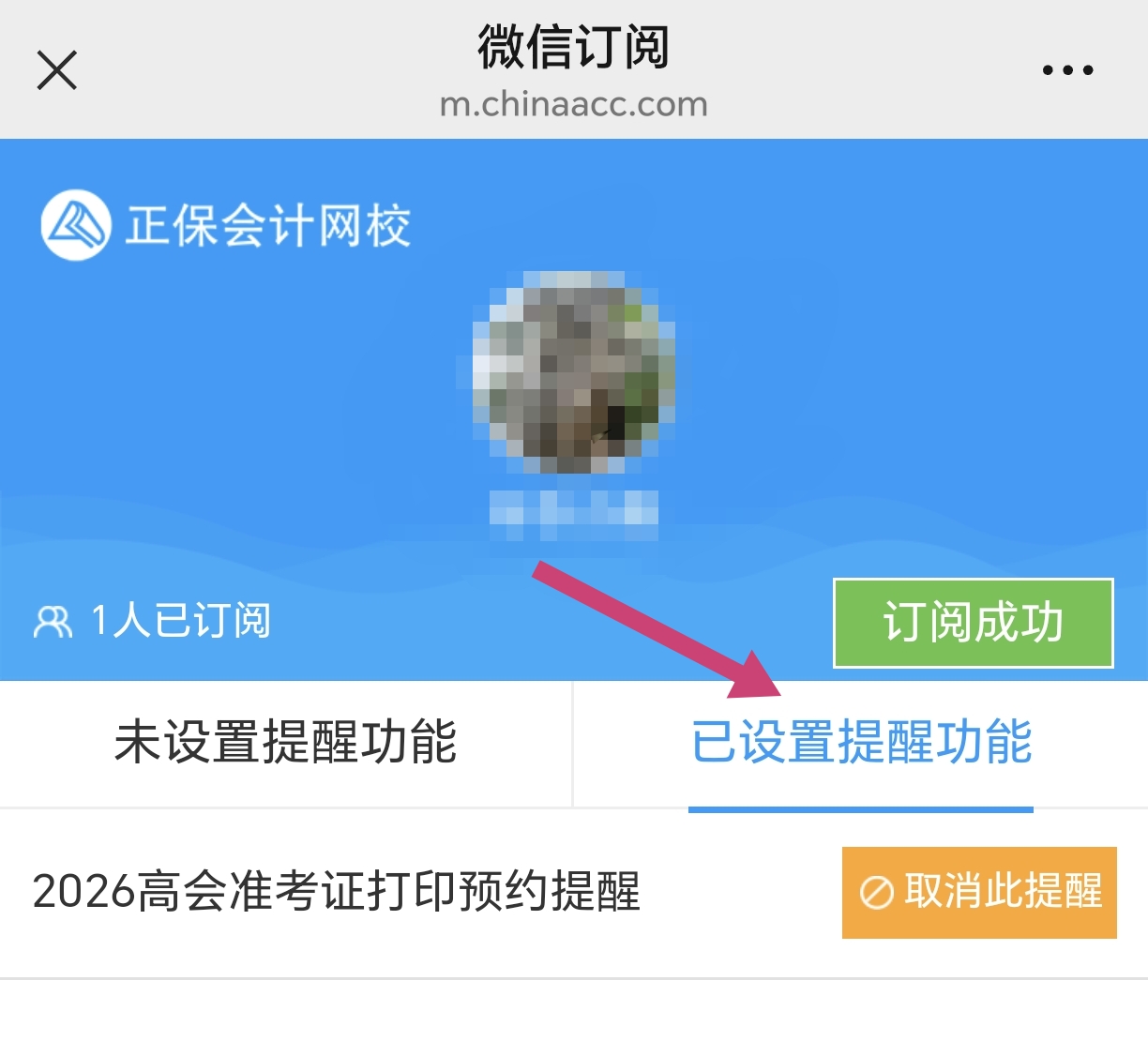The width and height of the screenshot is (1148, 1041).
Task: Switch to the 未设置提醒功能 tab
Action: click(x=285, y=743)
